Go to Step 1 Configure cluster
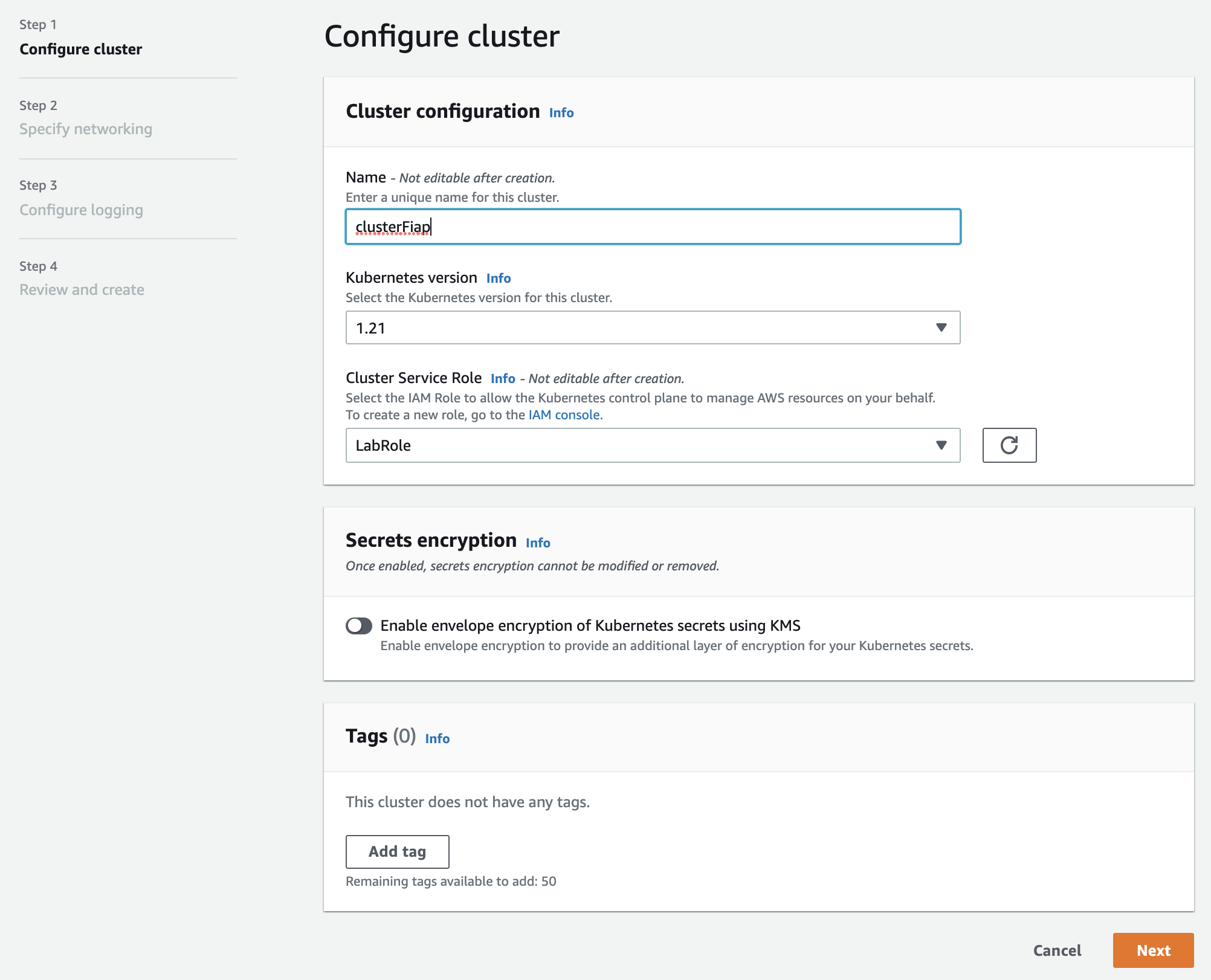 pyautogui.click(x=80, y=49)
